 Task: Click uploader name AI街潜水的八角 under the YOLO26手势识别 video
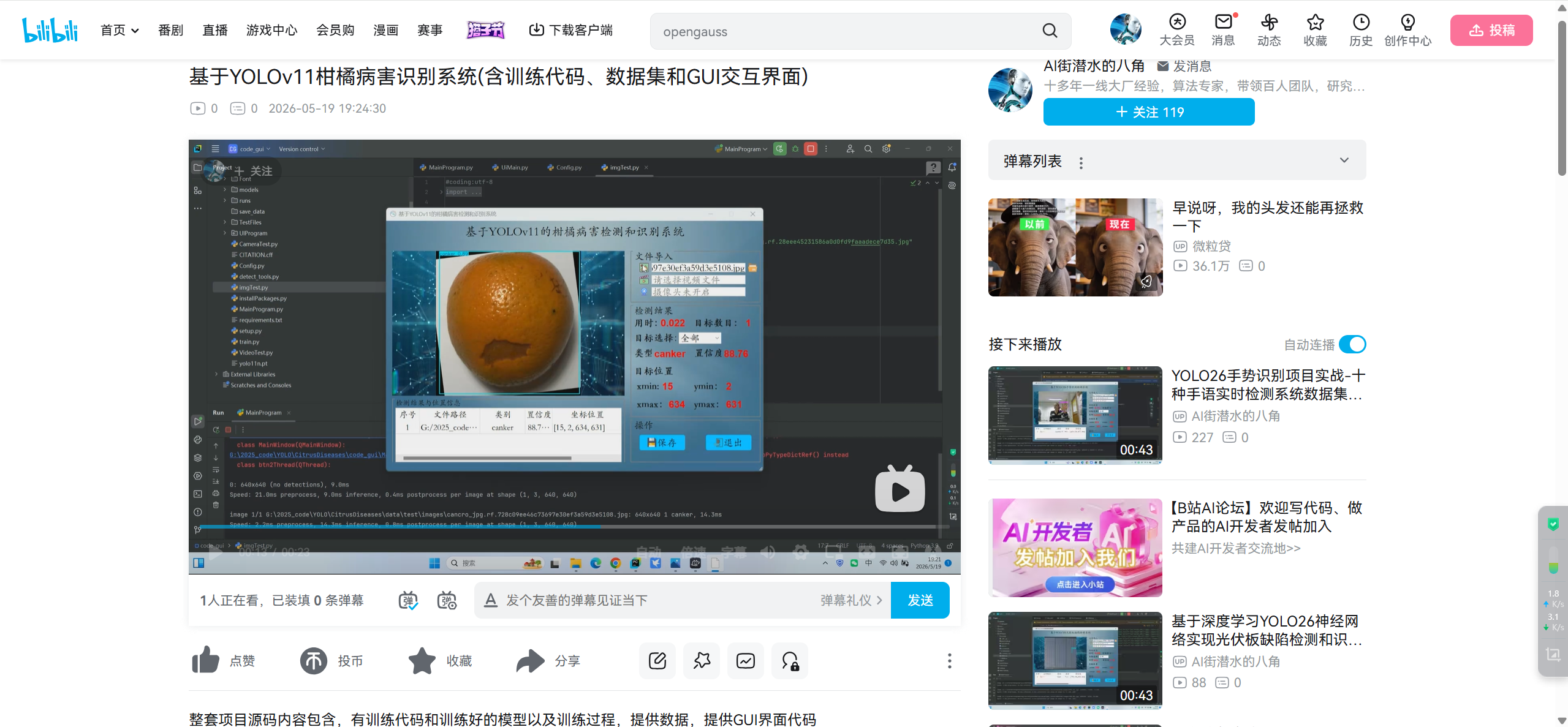point(1235,416)
